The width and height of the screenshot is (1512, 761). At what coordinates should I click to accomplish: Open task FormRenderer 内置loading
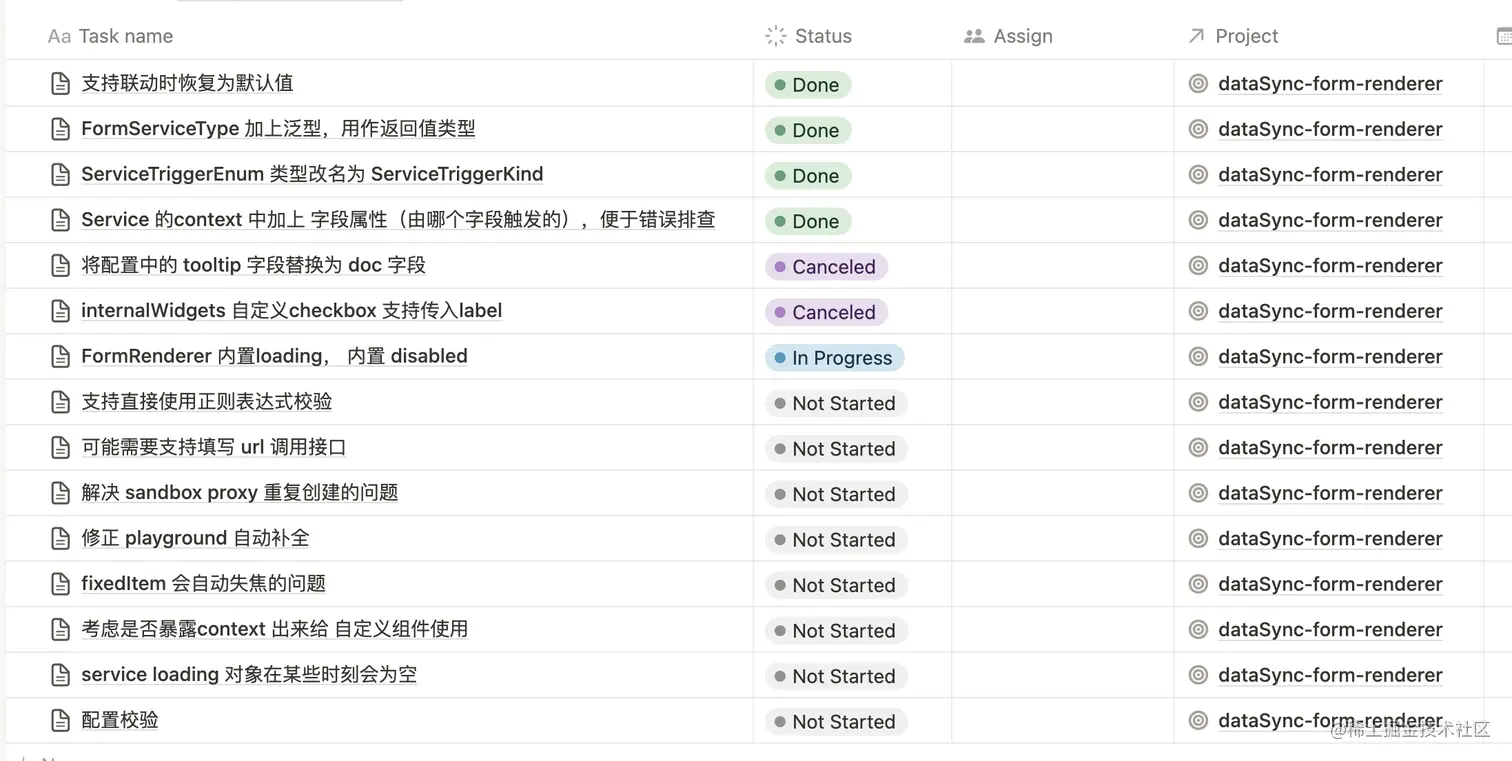pos(274,356)
